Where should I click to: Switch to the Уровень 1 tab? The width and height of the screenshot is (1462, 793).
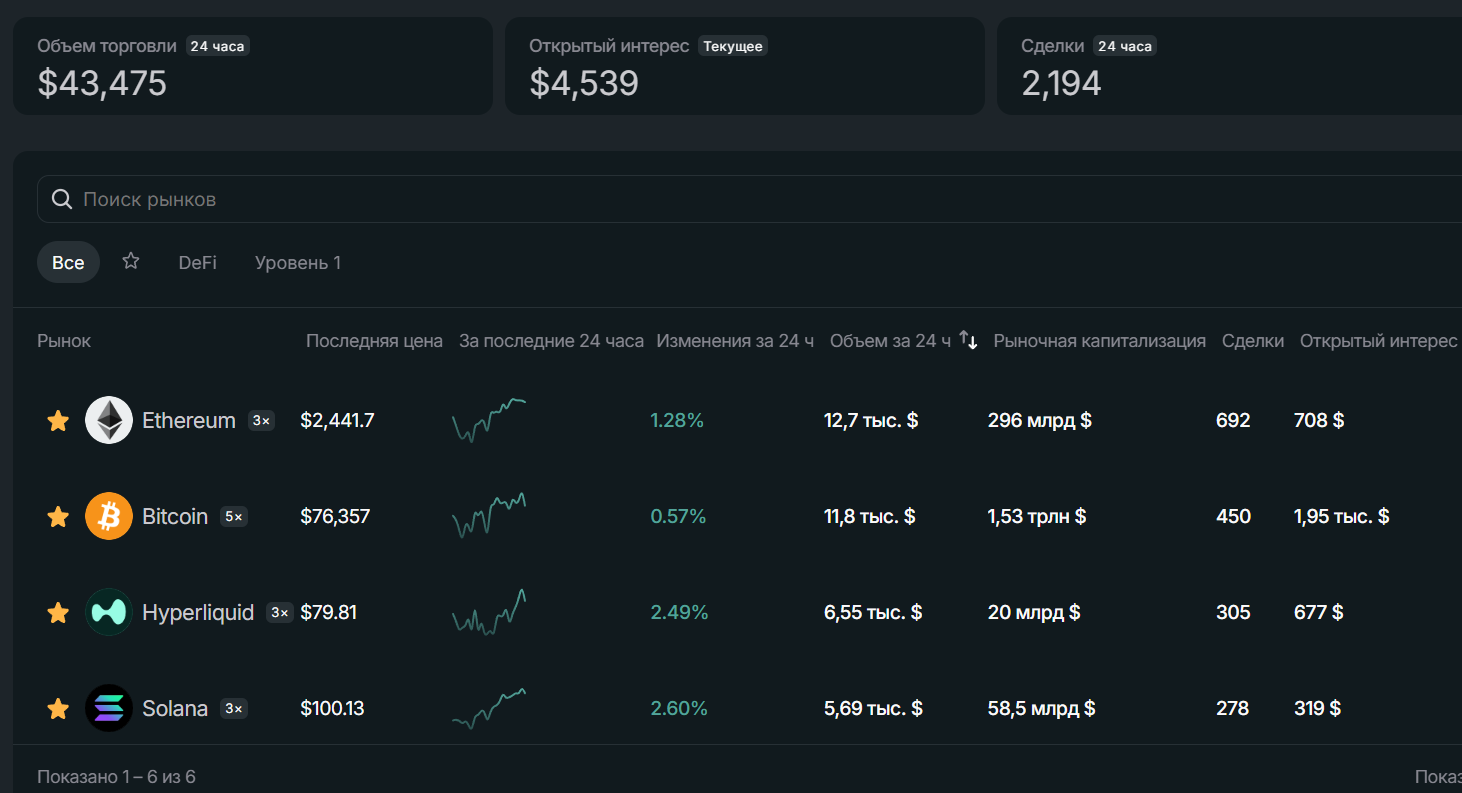click(x=298, y=262)
